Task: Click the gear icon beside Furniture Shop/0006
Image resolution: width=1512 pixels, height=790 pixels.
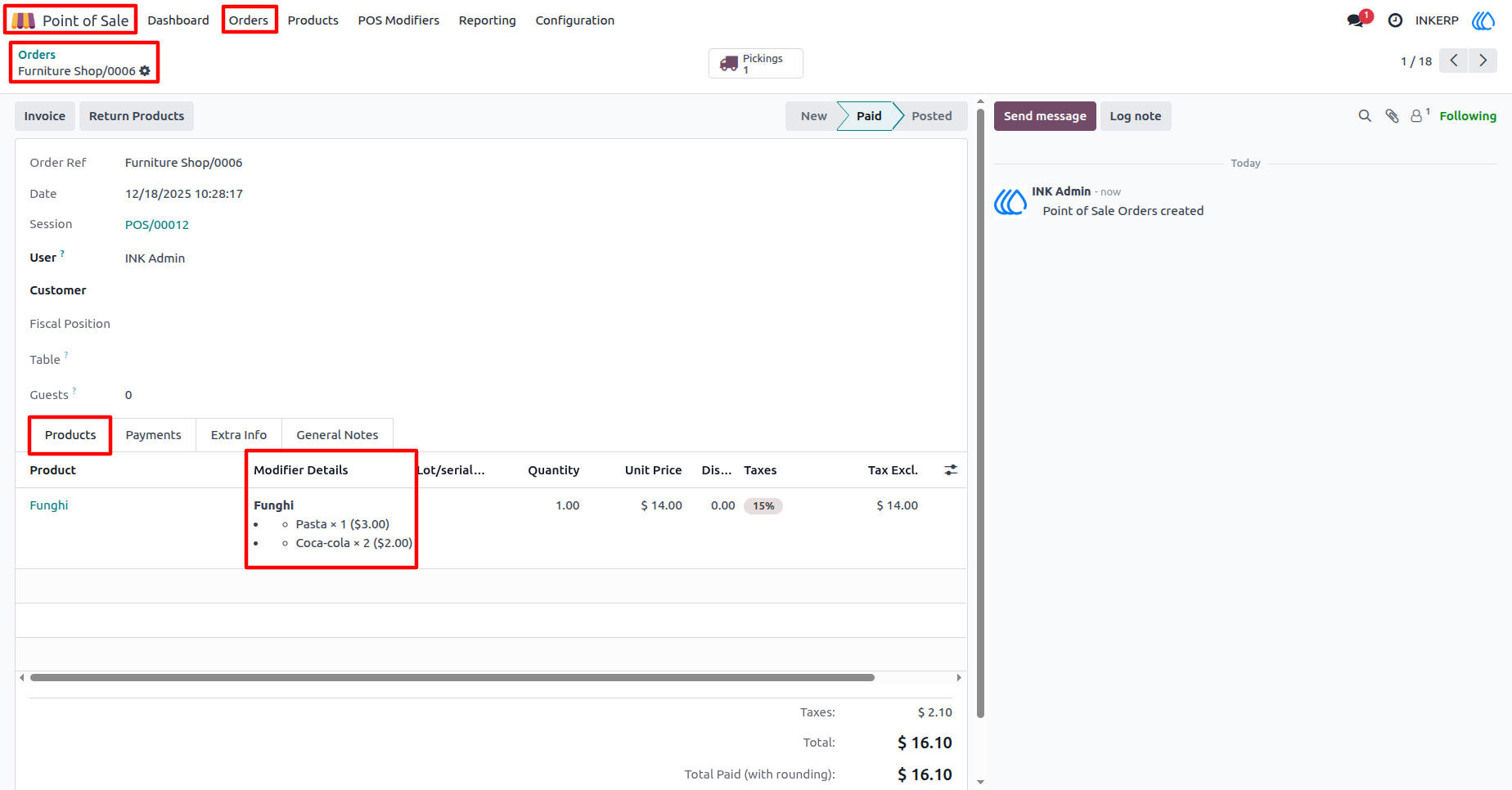Action: pyautogui.click(x=145, y=71)
